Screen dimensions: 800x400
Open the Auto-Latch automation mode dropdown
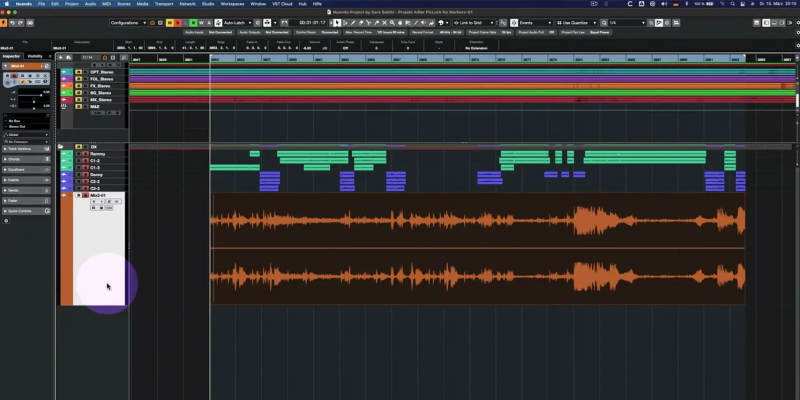[238, 22]
